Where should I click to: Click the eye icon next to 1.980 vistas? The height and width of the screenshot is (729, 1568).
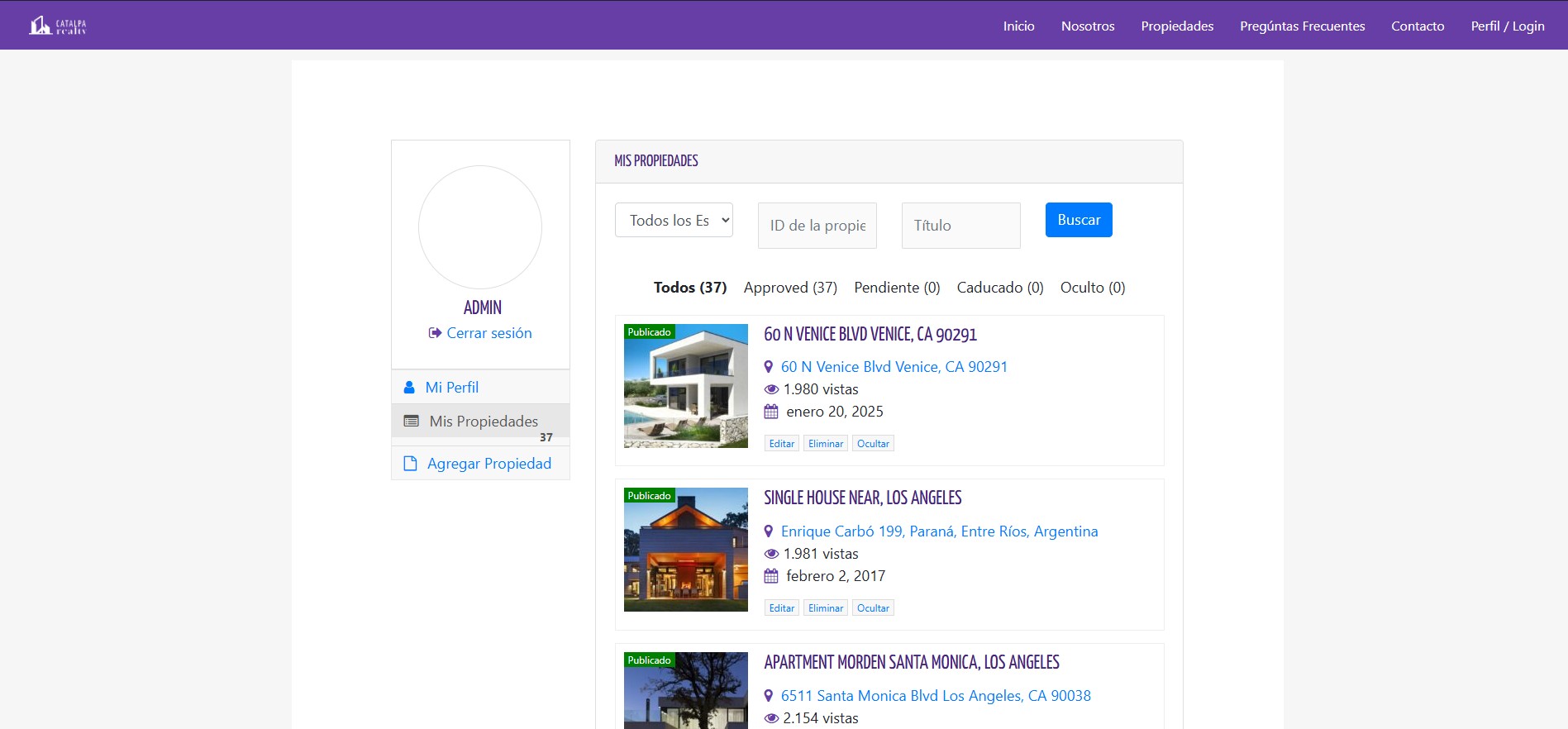pyautogui.click(x=771, y=389)
